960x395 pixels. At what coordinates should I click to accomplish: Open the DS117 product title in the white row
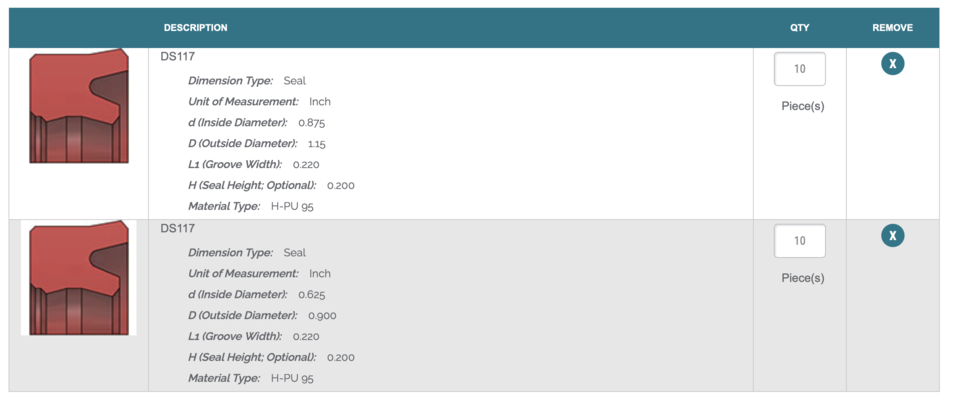[x=178, y=57]
